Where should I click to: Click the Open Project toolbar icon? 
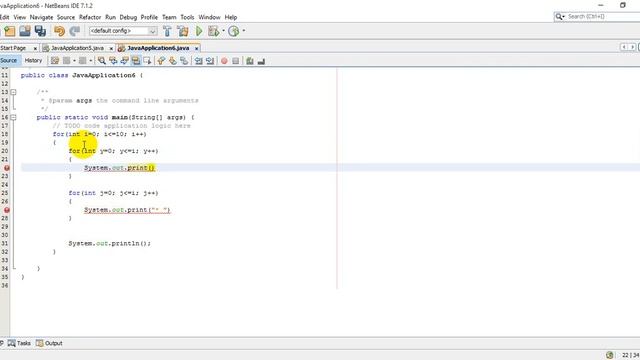[25, 31]
